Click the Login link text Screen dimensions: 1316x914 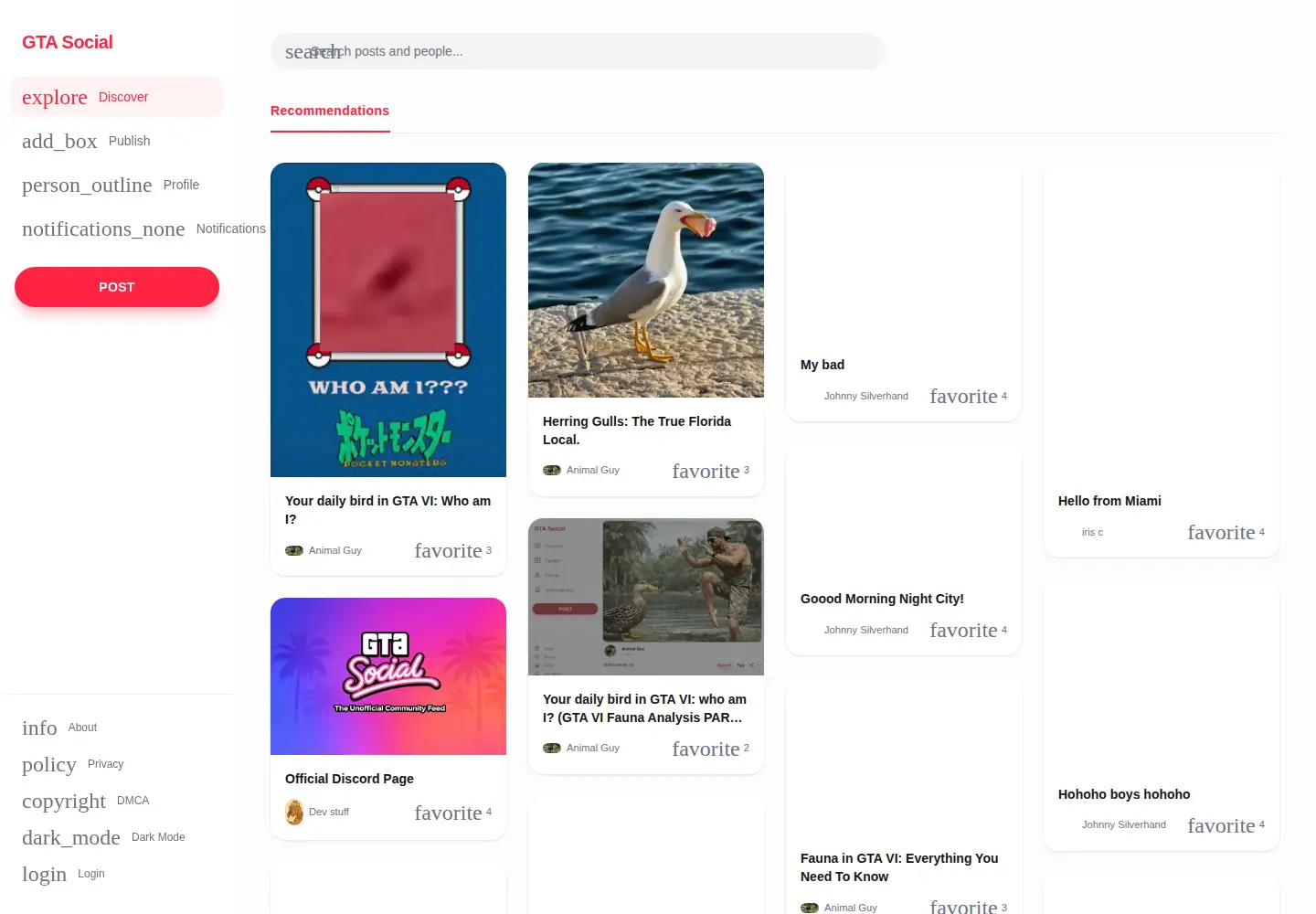91,874
